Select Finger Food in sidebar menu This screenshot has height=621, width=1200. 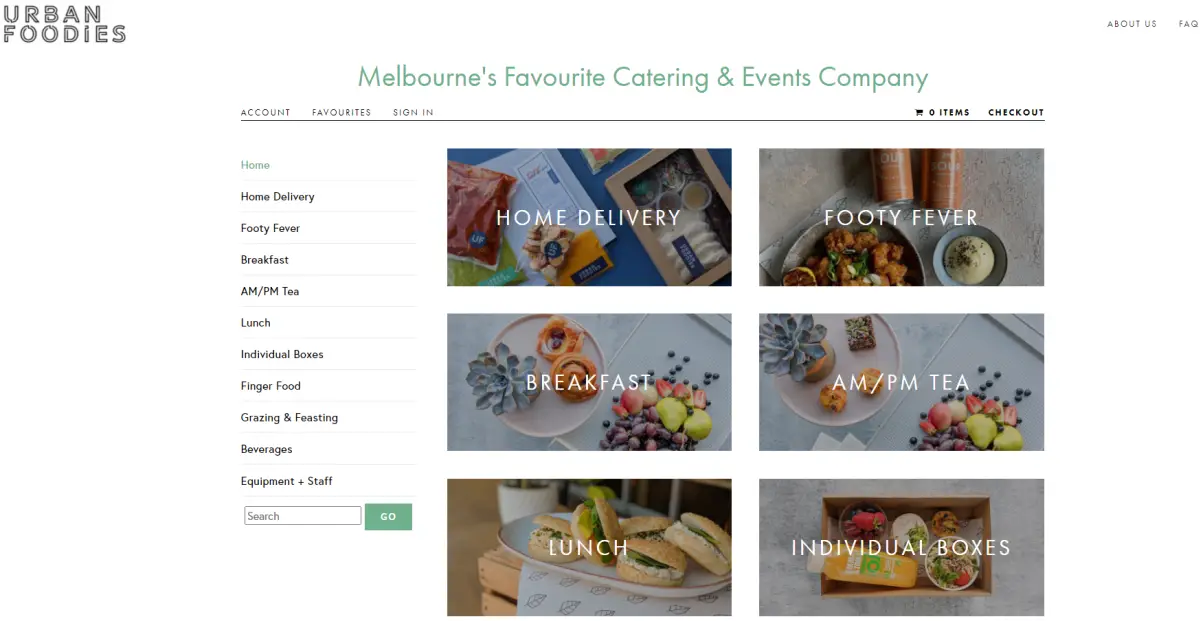point(271,386)
